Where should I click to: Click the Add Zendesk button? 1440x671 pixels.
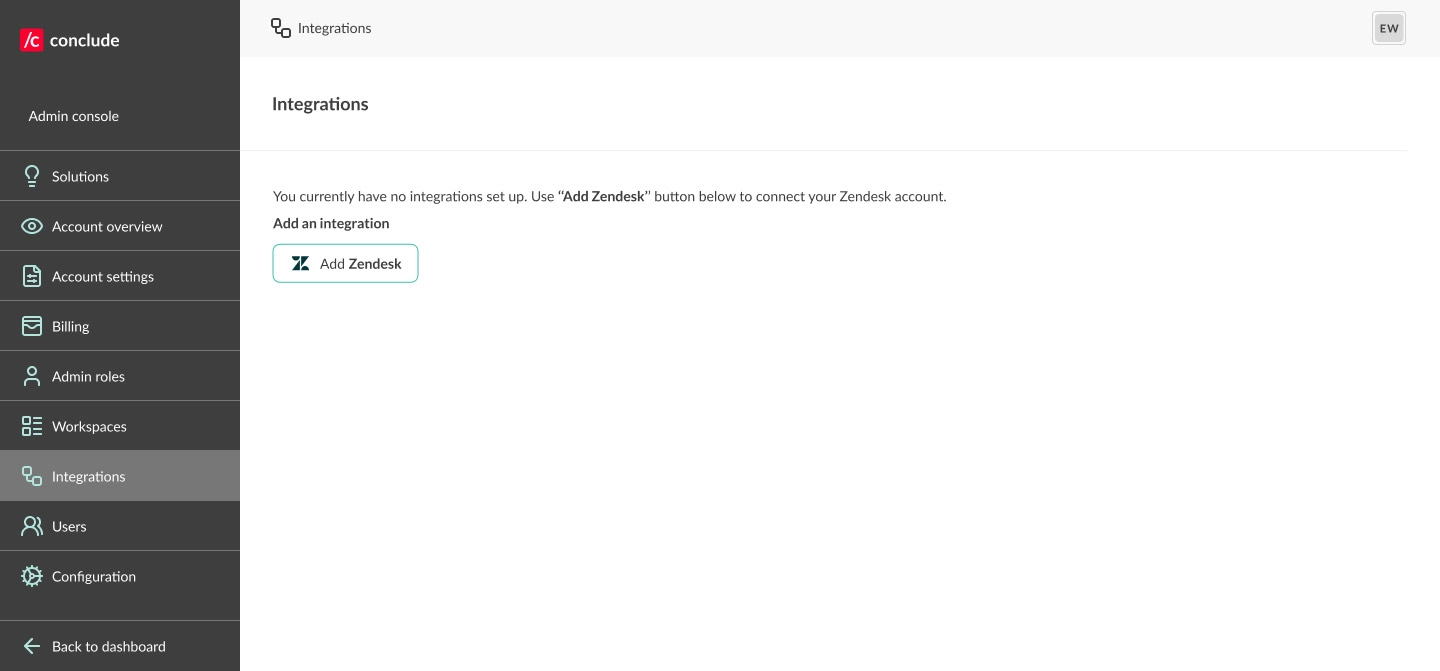point(345,264)
